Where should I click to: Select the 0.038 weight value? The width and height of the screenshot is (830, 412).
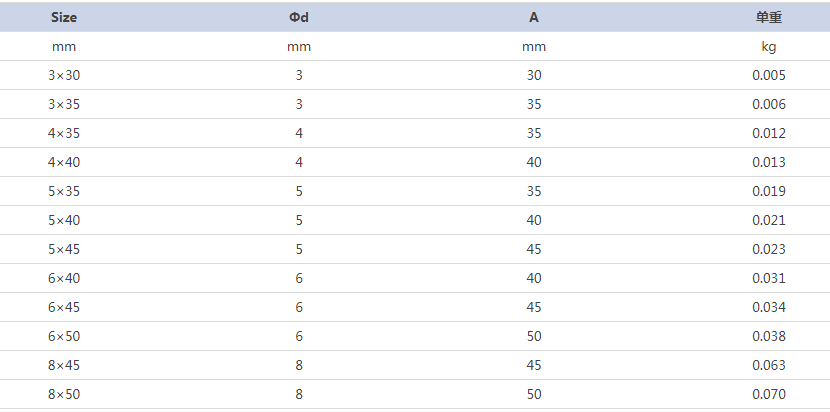pos(769,336)
